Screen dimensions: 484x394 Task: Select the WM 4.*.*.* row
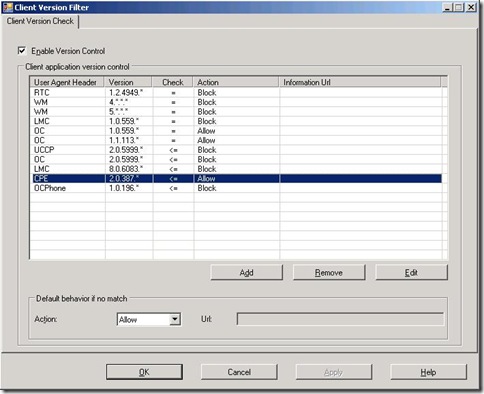point(236,102)
